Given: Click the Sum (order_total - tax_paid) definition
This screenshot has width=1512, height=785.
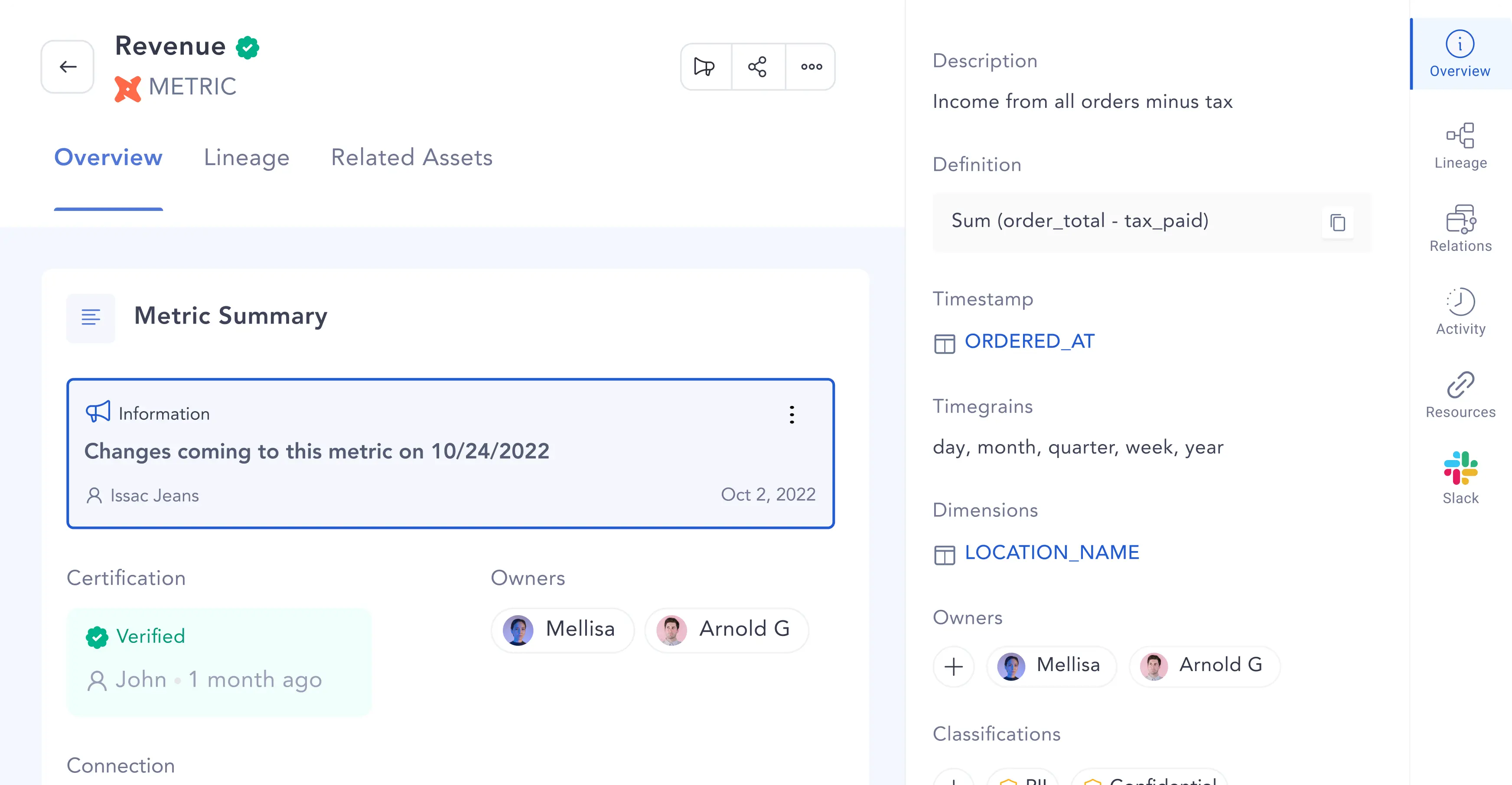Looking at the screenshot, I should tap(1079, 221).
